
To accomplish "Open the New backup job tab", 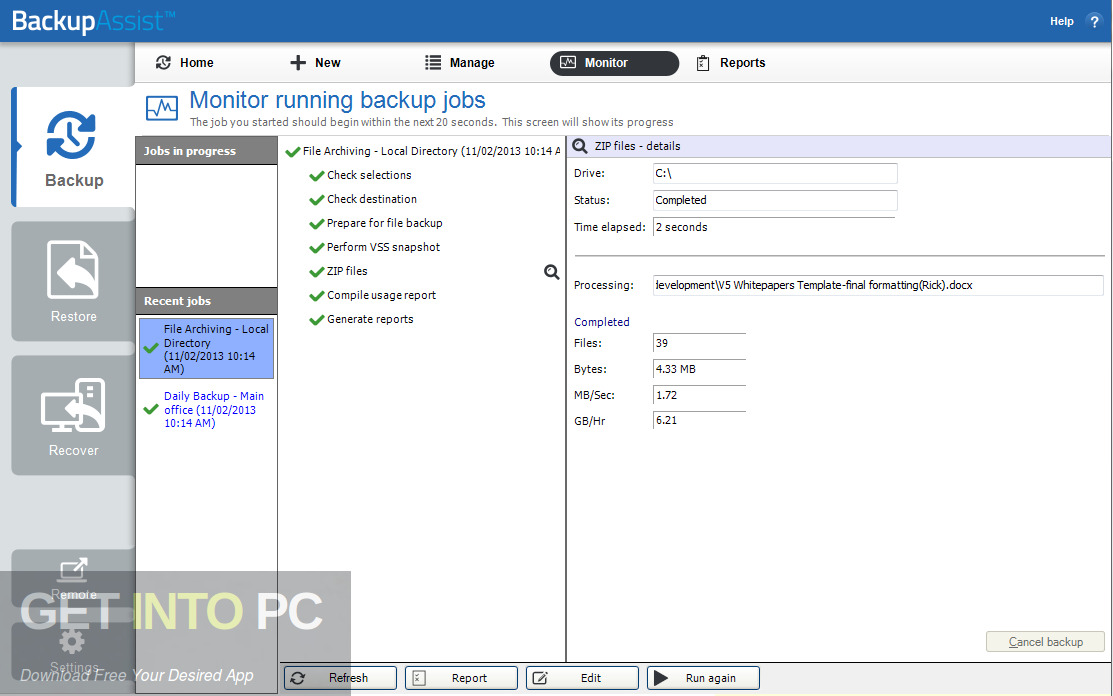I will [315, 62].
